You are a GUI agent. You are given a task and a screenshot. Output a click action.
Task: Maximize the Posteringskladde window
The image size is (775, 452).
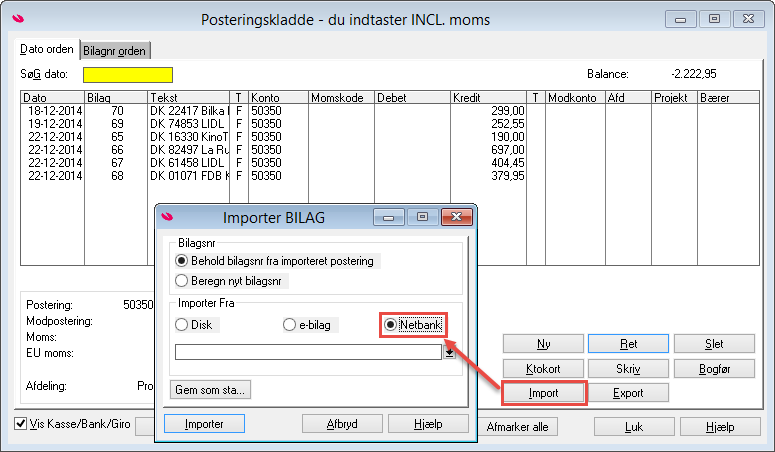pyautogui.click(x=714, y=20)
